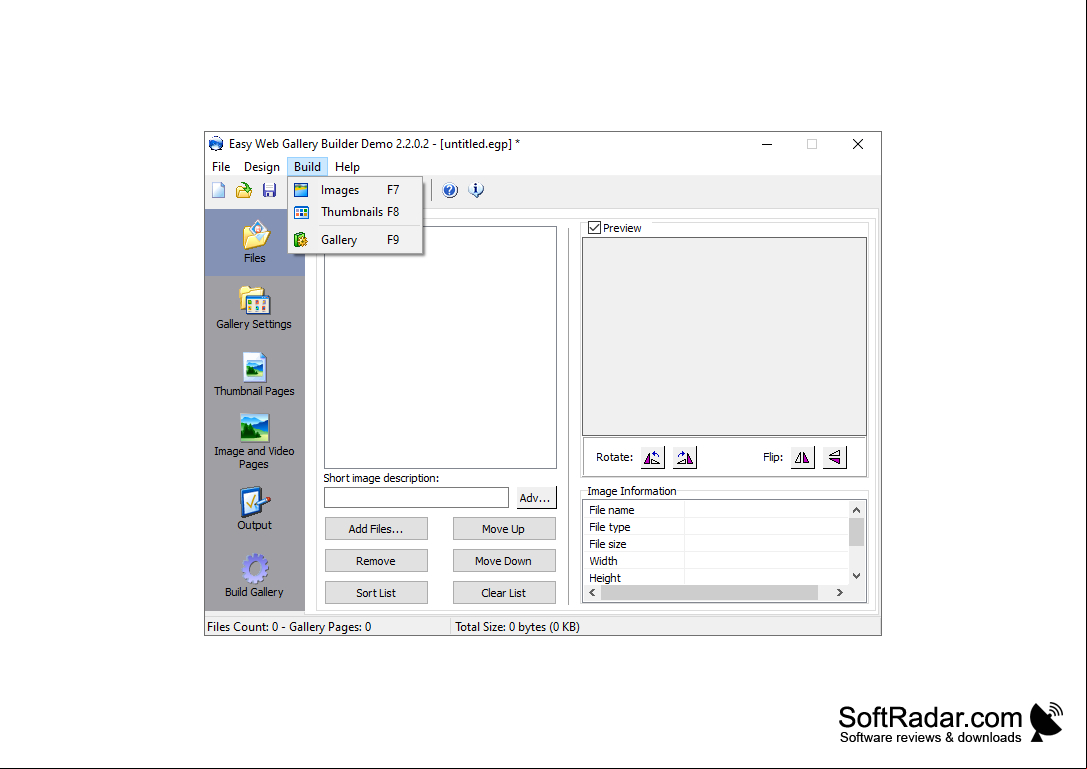Open the File menu
Viewport: 1087px width, 769px height.
click(x=221, y=167)
